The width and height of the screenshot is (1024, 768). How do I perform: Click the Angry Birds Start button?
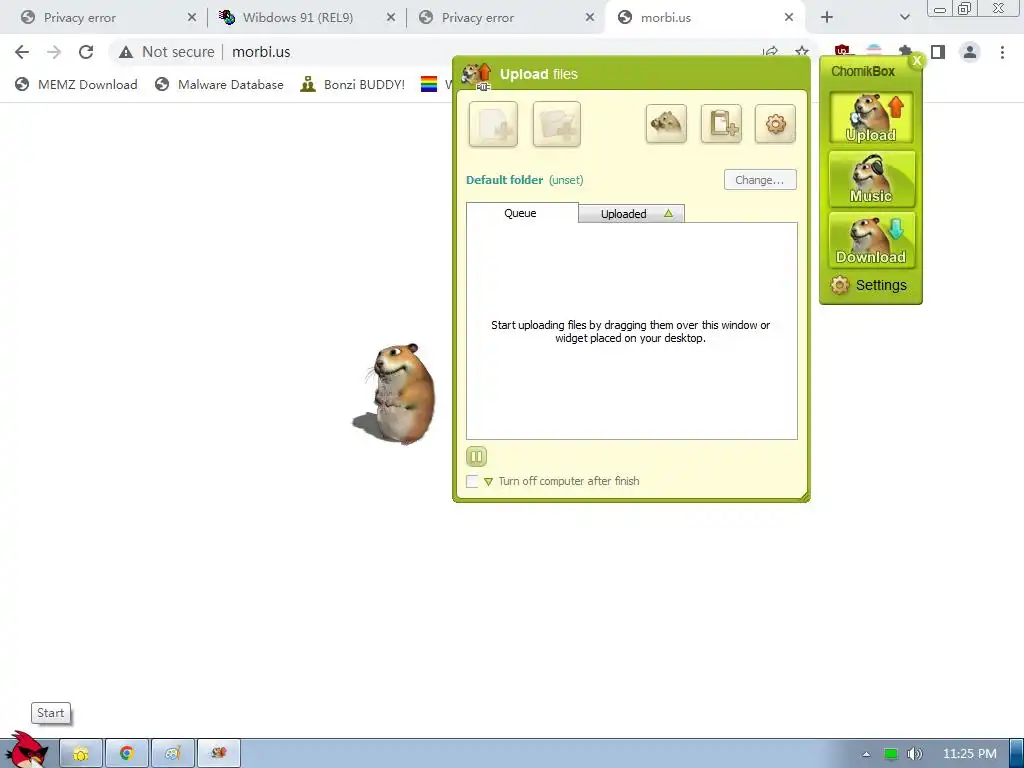click(28, 751)
